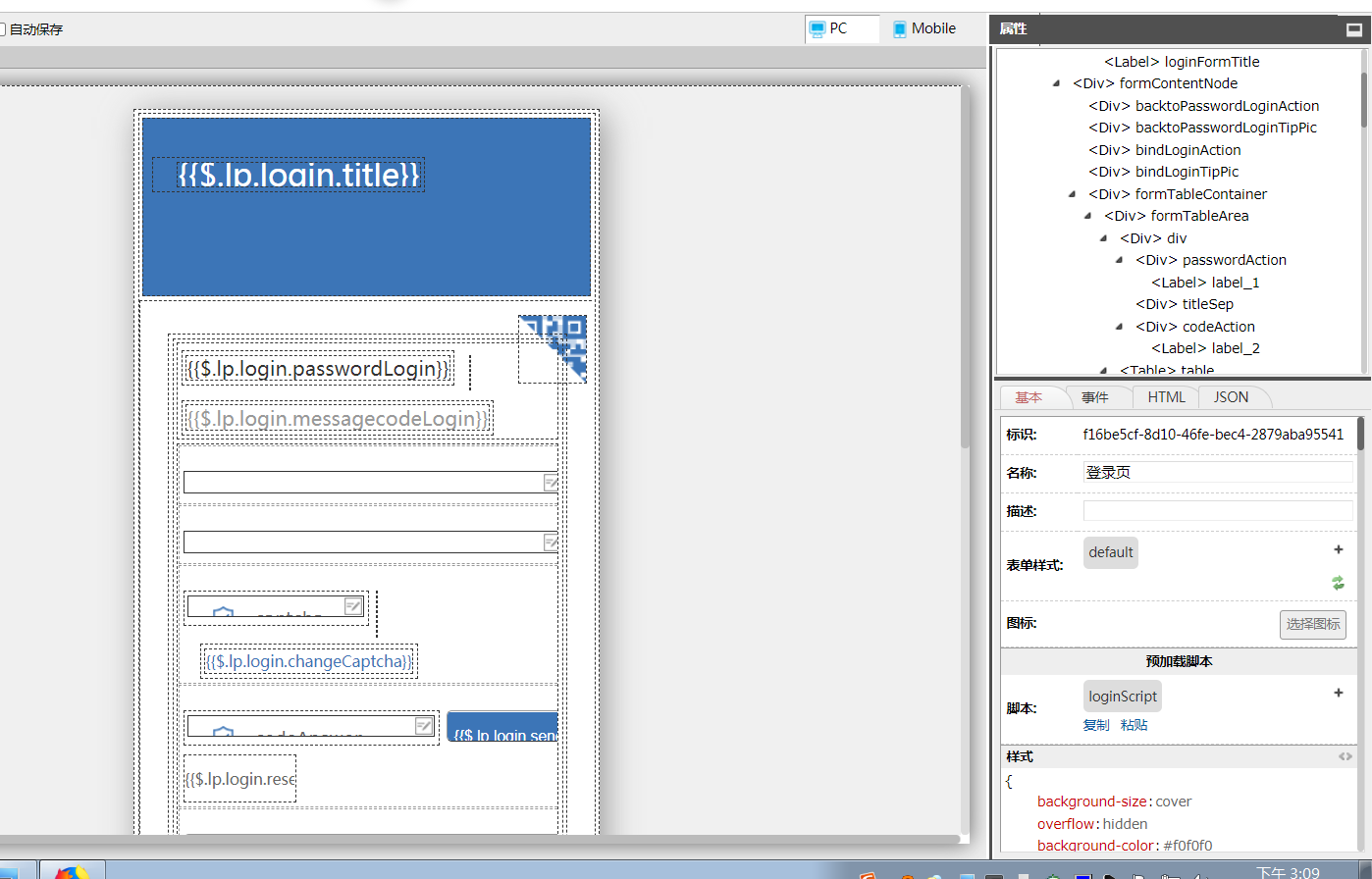Toggle the 自动保存 auto-save checkbox
Image resolution: width=1372 pixels, height=879 pixels.
2,29
